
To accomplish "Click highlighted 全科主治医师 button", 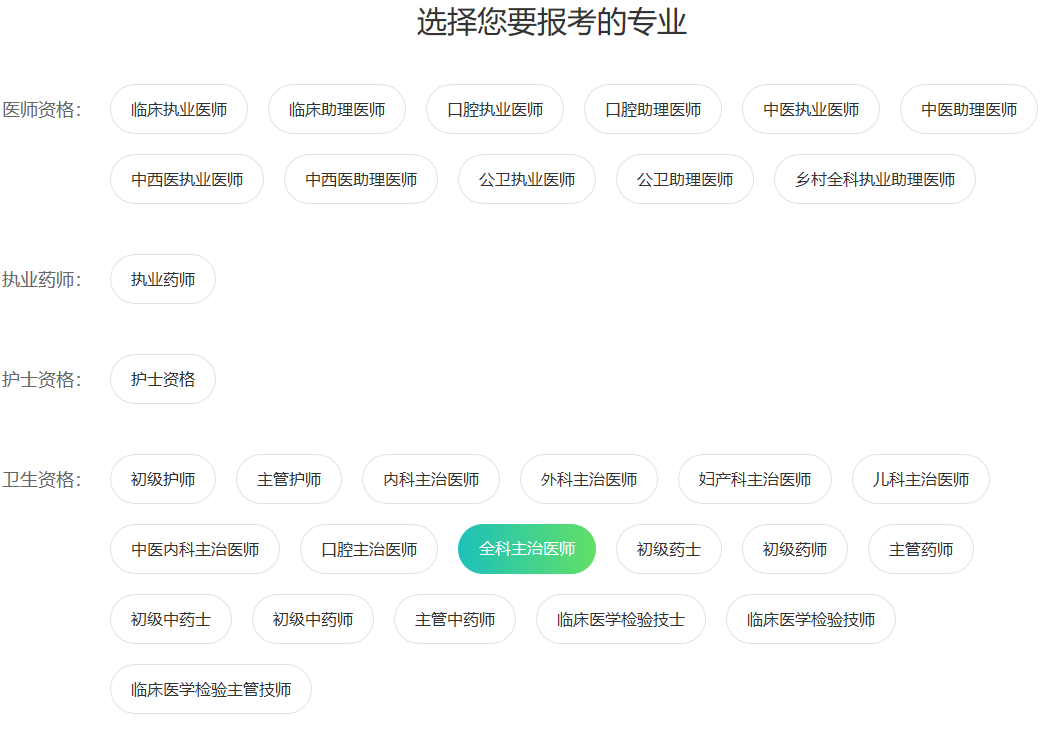I will (527, 549).
